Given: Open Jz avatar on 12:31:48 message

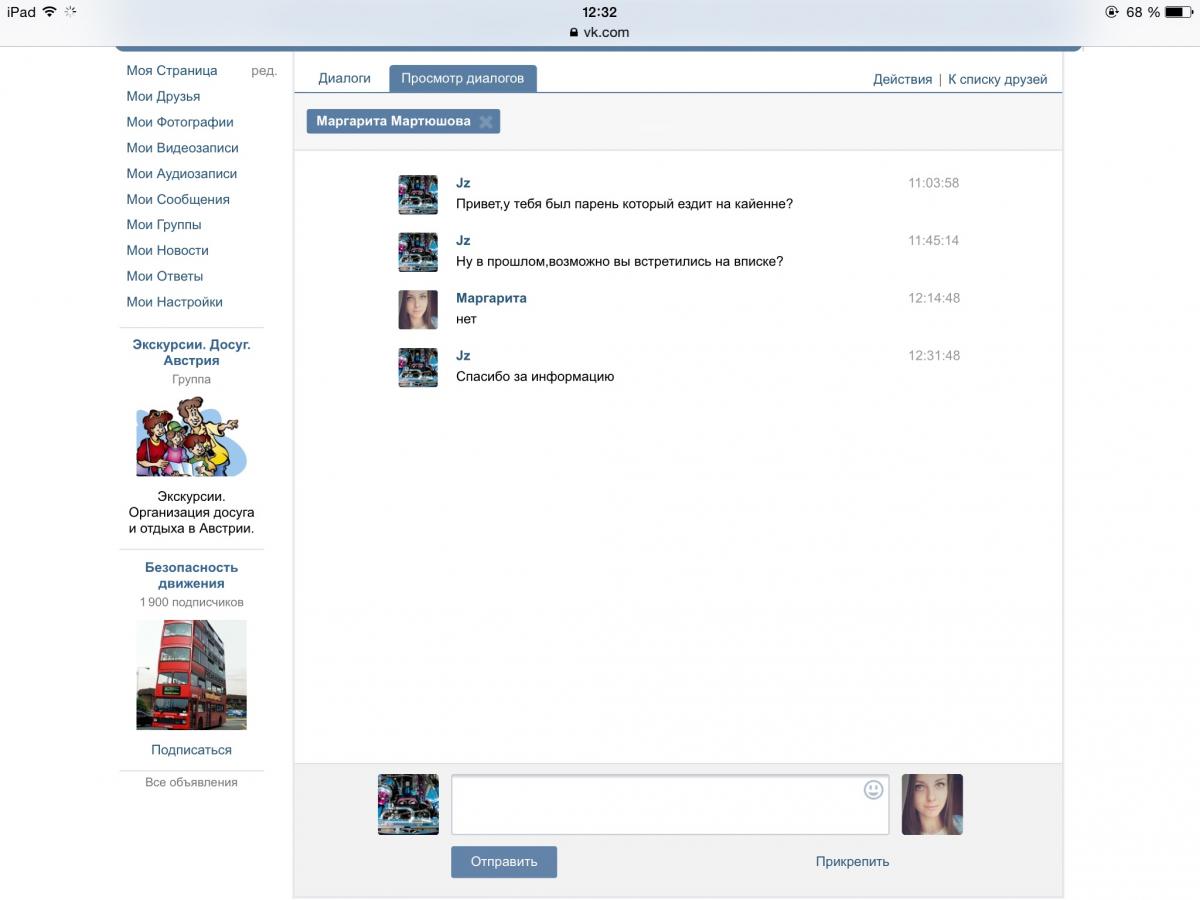Looking at the screenshot, I should click(x=418, y=367).
